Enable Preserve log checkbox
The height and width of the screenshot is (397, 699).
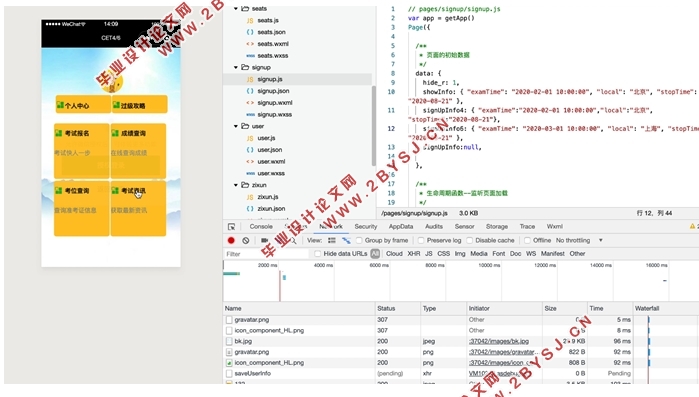(421, 240)
